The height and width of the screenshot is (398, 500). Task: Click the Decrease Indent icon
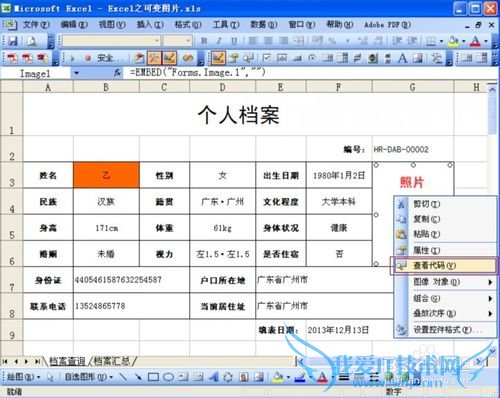tap(397, 41)
